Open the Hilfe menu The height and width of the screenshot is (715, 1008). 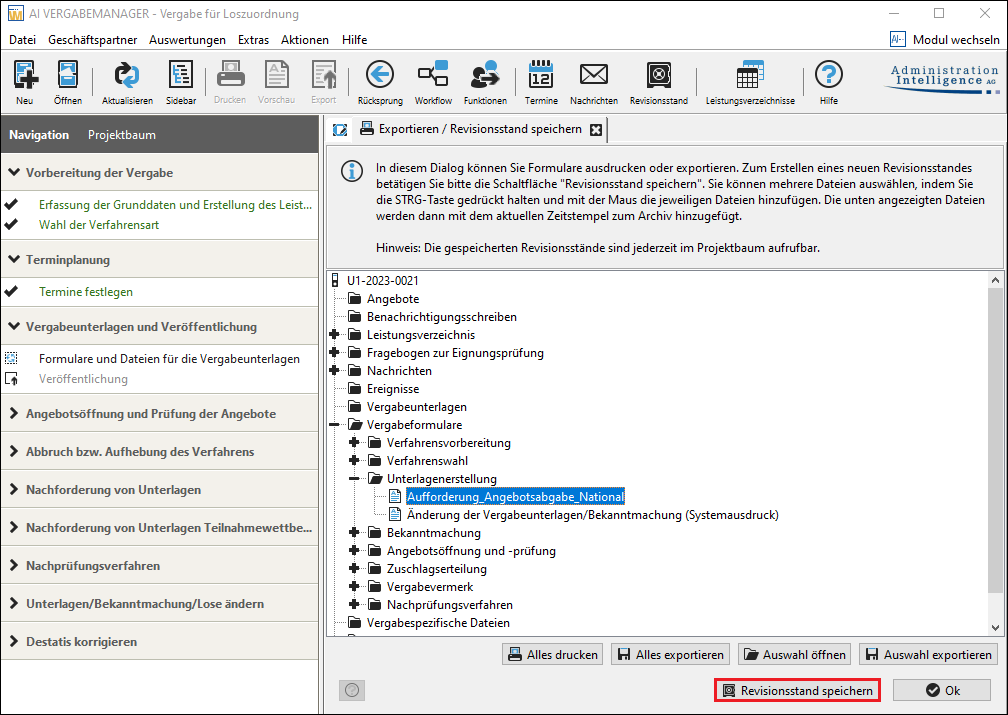point(354,40)
